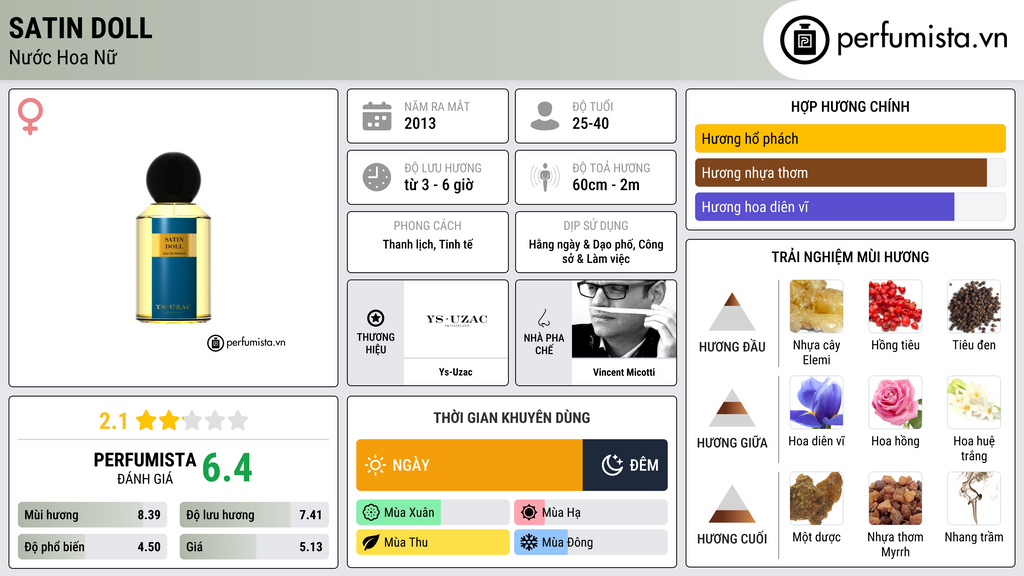Click the first gold rating star
Viewport: 1024px width, 576px height.
coord(146,420)
